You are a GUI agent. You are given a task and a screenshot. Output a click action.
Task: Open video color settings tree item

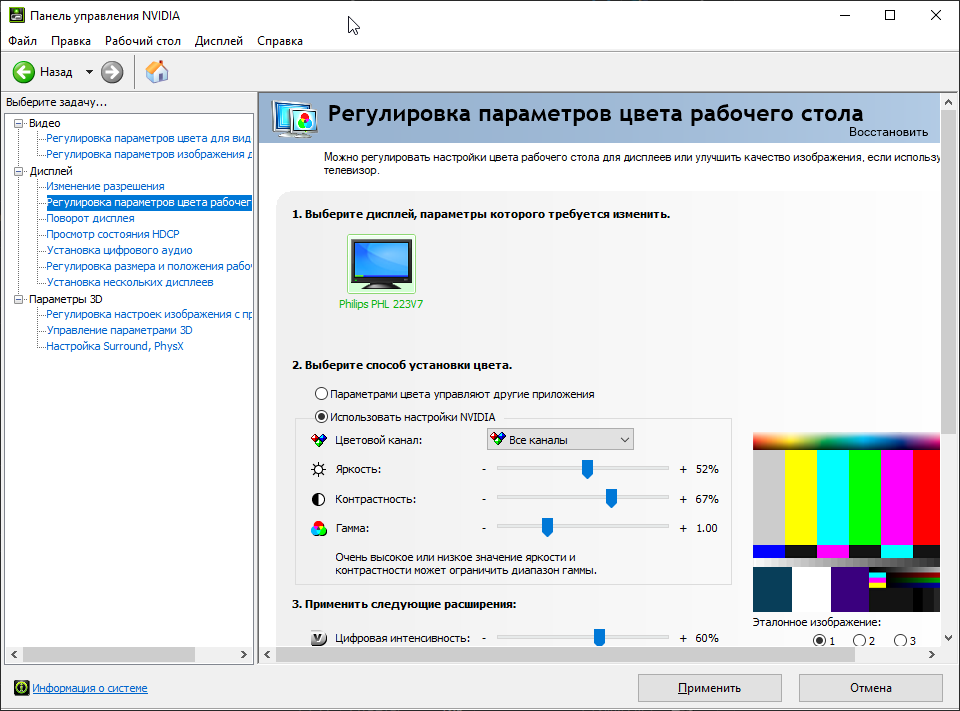149,138
